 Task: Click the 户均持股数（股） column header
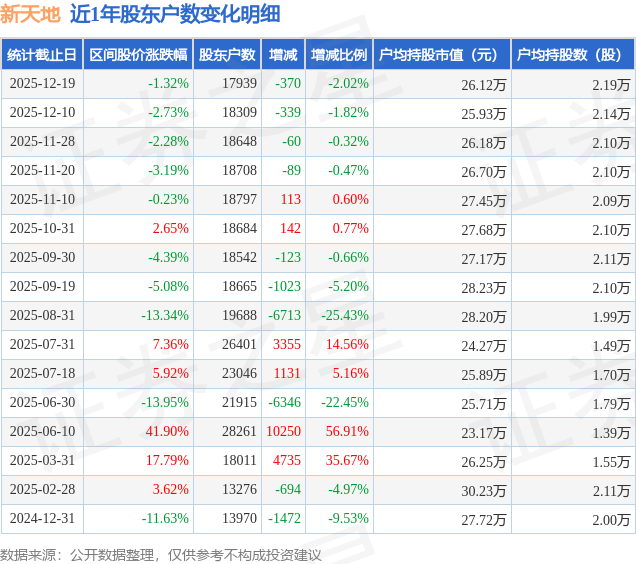point(573,55)
